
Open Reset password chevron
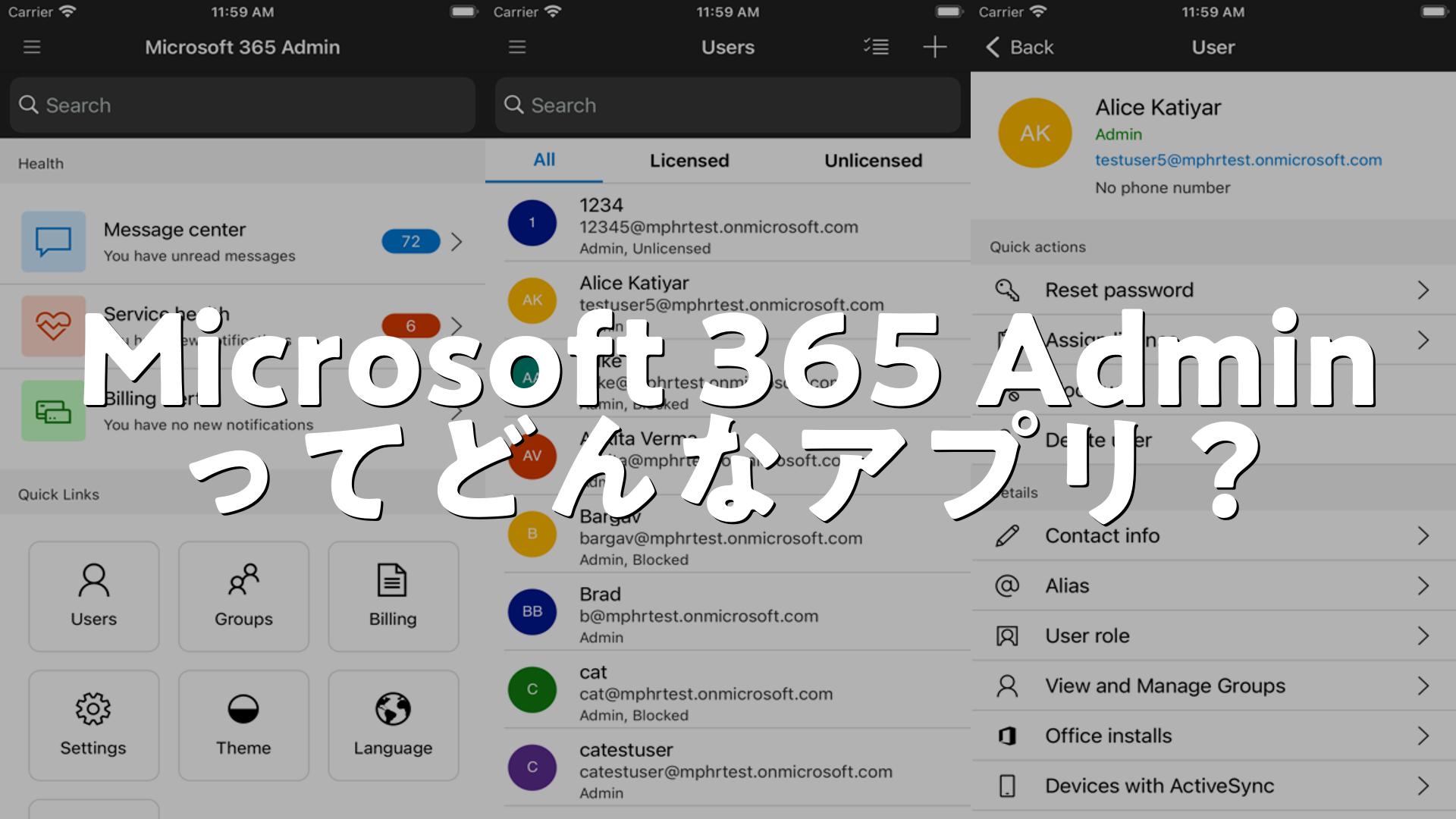(x=1423, y=290)
